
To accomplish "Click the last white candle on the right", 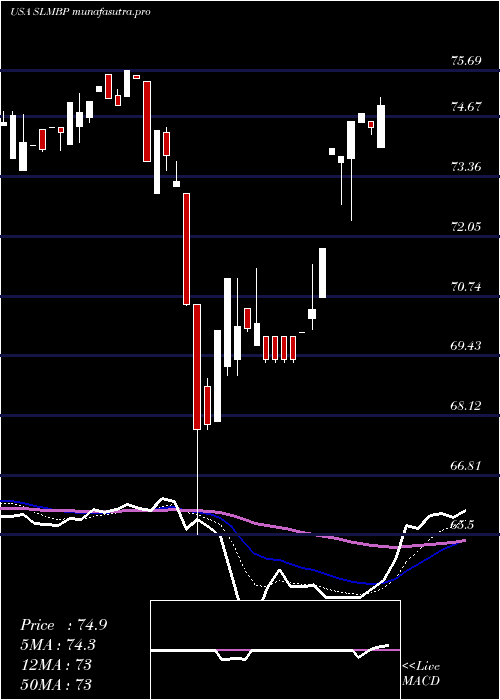I will (381, 126).
